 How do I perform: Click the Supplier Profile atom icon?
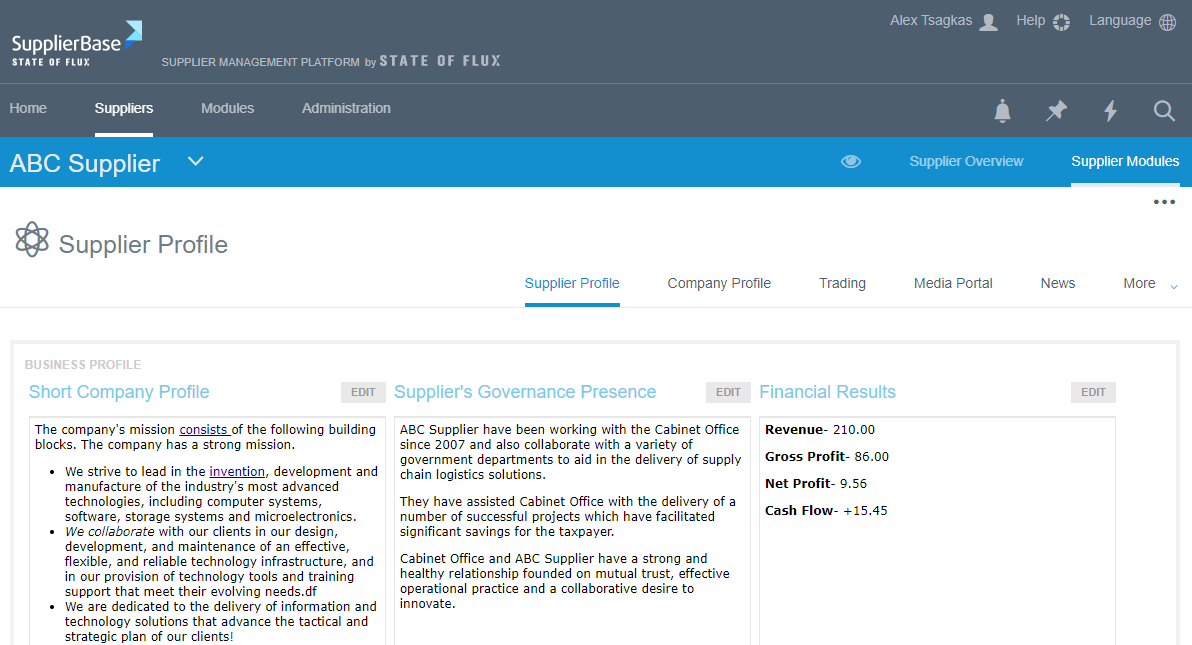point(32,239)
